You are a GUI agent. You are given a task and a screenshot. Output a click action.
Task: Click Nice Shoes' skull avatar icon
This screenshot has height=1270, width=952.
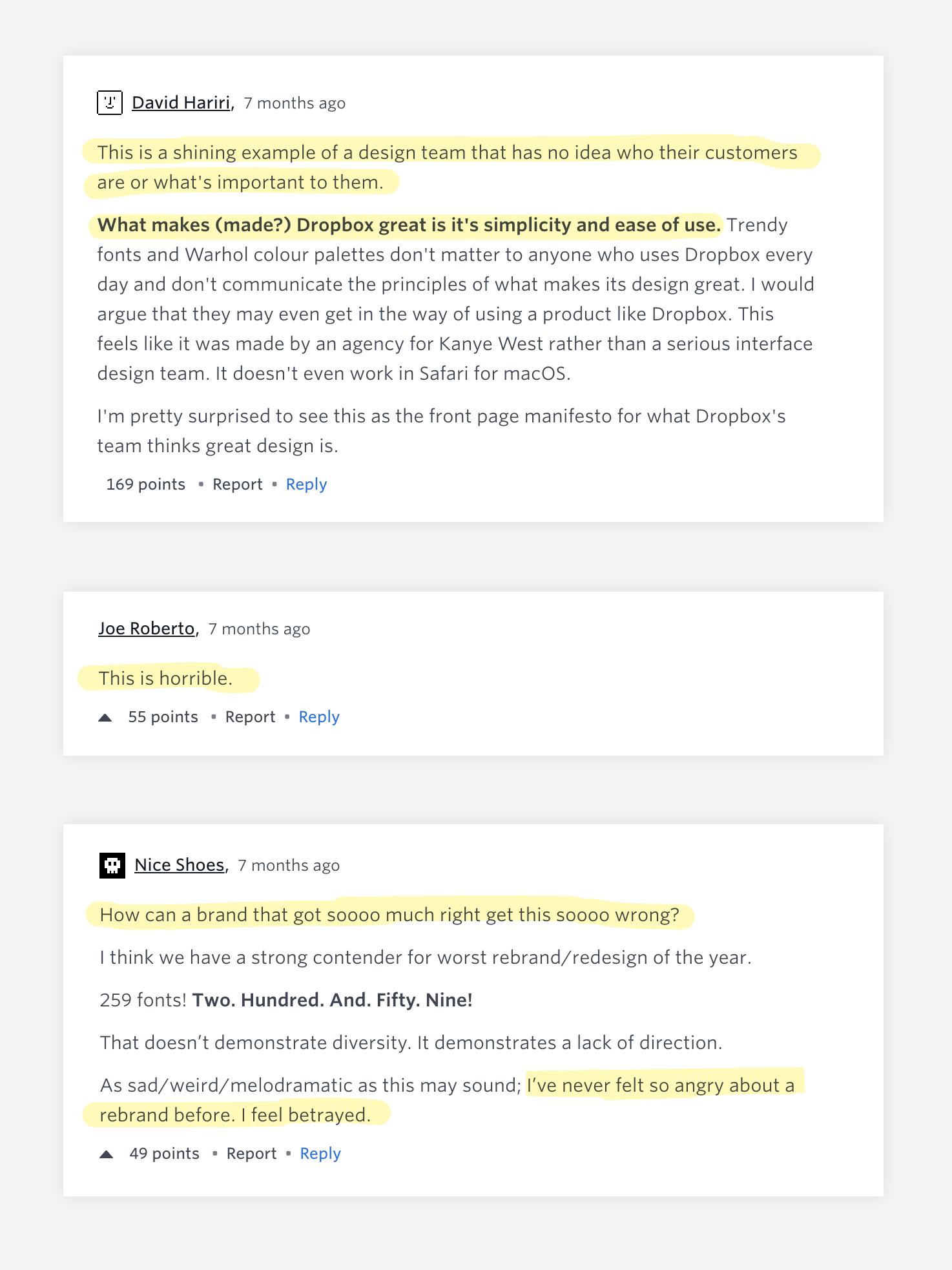(112, 866)
